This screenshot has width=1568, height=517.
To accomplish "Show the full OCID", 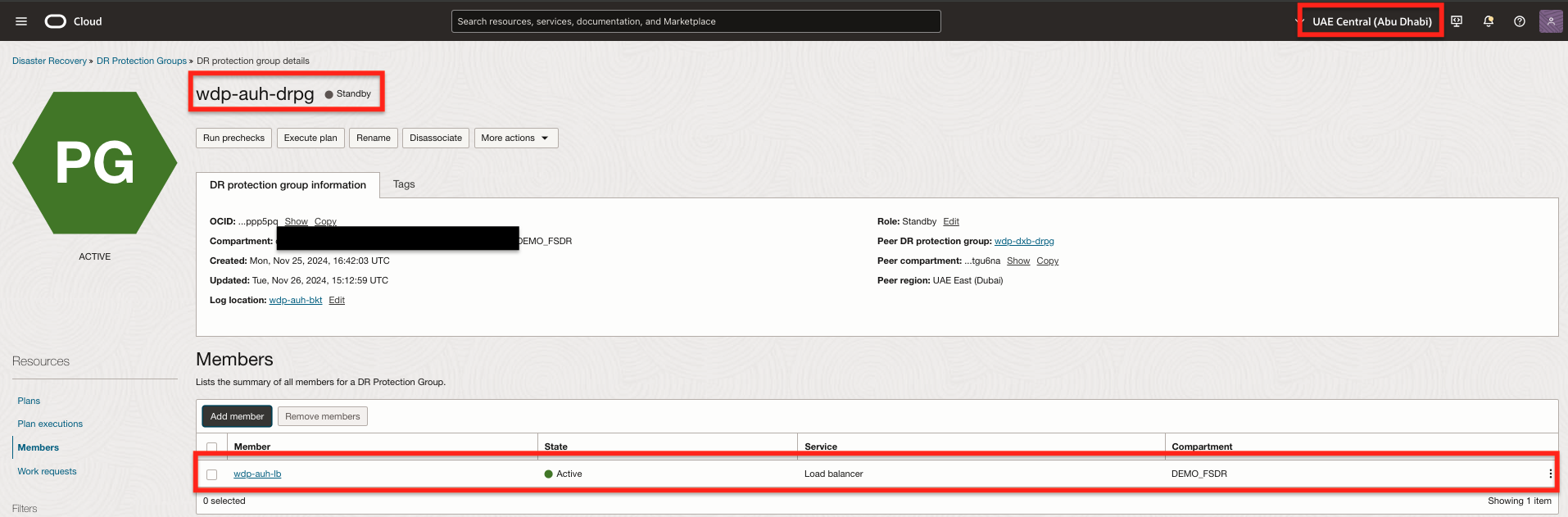I will point(297,221).
